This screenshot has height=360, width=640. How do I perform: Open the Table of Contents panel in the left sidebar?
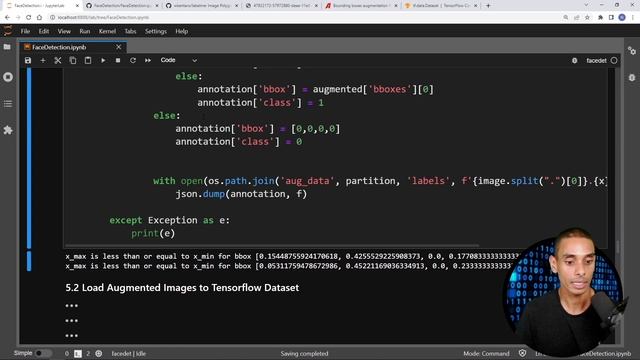coord(8,104)
